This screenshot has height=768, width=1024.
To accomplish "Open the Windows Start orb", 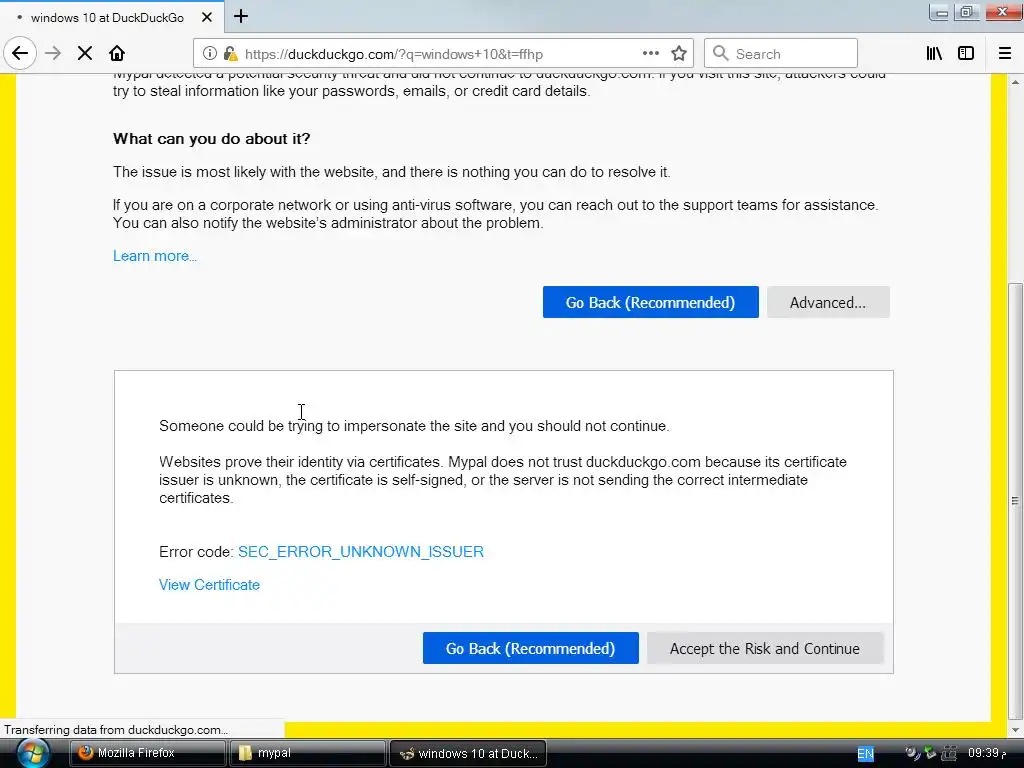I will pyautogui.click(x=33, y=753).
